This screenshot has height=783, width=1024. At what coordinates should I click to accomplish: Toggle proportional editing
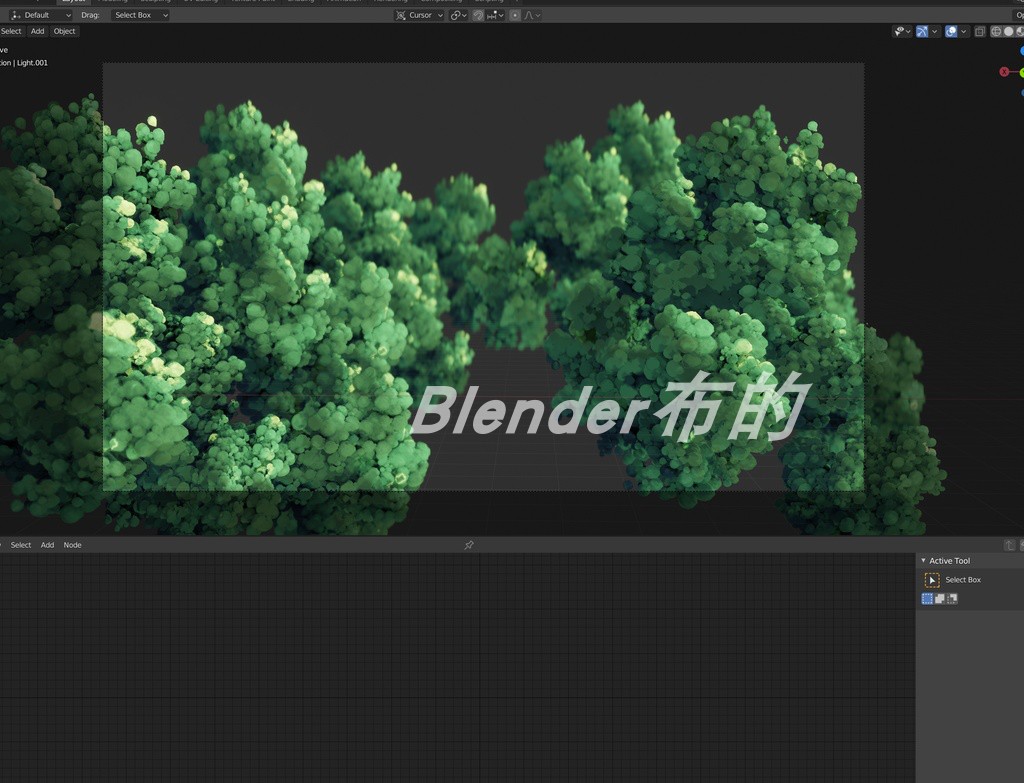click(x=515, y=15)
